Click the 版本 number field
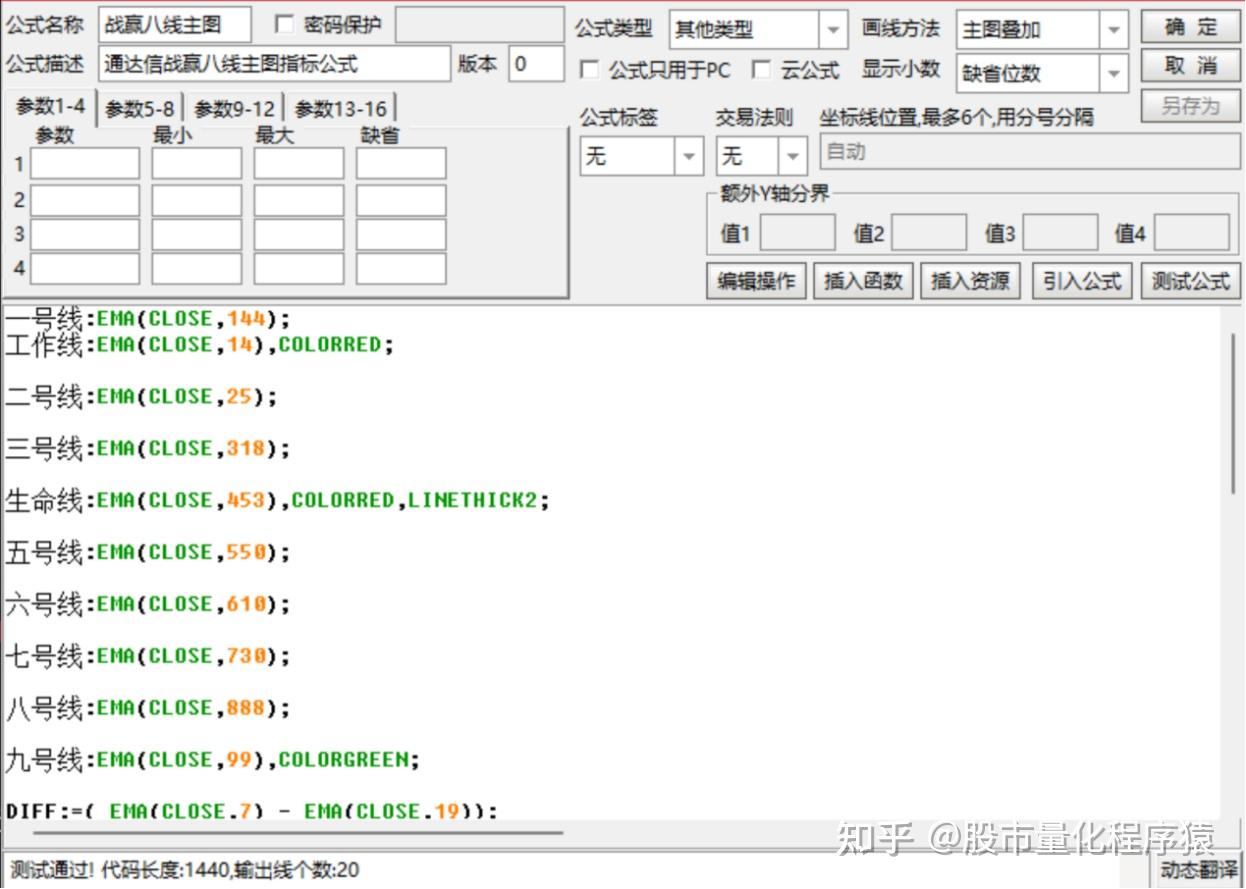The width and height of the screenshot is (1246, 889). (536, 64)
